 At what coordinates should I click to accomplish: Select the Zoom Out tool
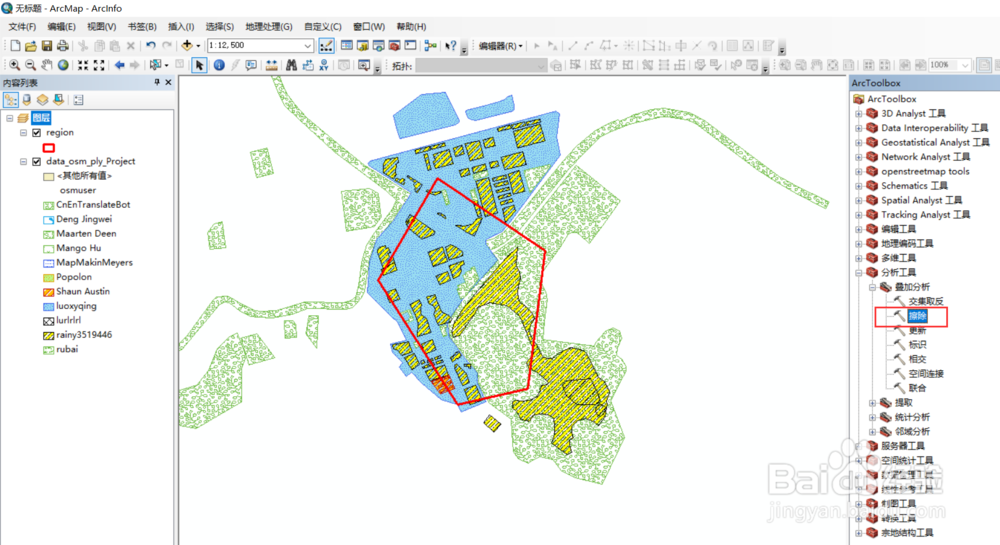click(x=30, y=65)
